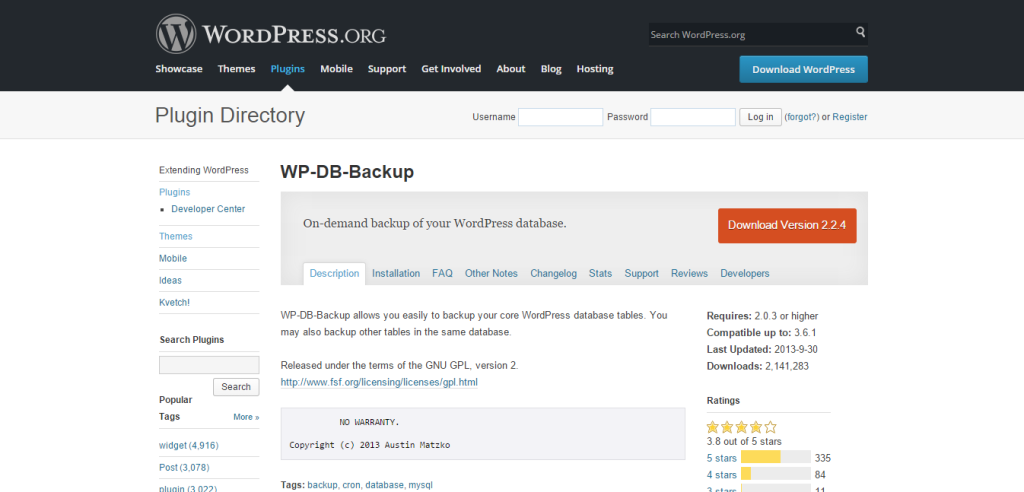This screenshot has height=492, width=1024.
Task: Open the 4 stars ratings link
Action: 721,475
